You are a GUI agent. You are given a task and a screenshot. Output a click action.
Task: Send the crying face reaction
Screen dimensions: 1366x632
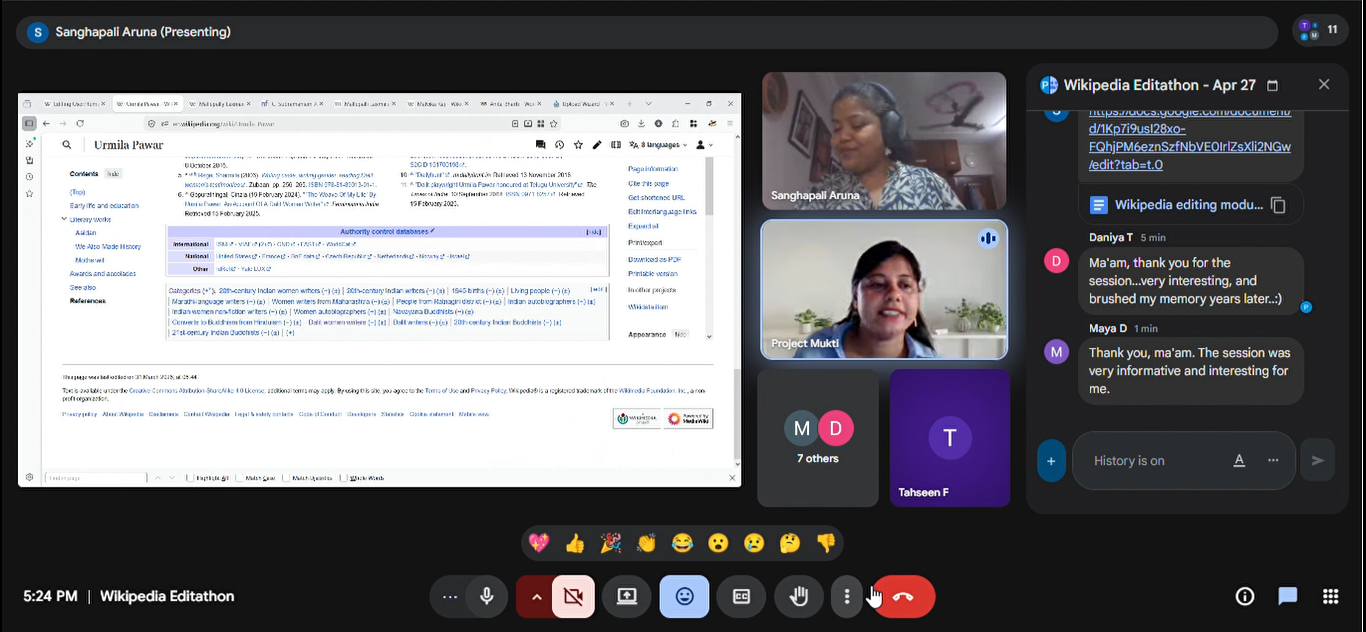point(754,543)
